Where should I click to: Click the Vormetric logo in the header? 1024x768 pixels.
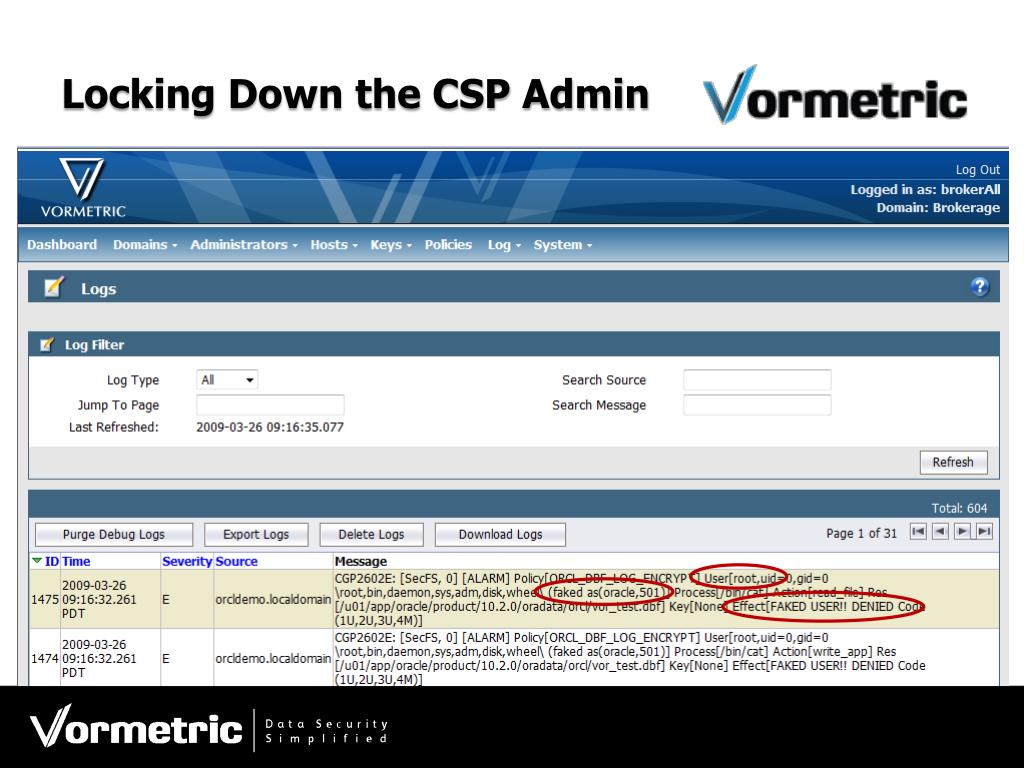[83, 187]
